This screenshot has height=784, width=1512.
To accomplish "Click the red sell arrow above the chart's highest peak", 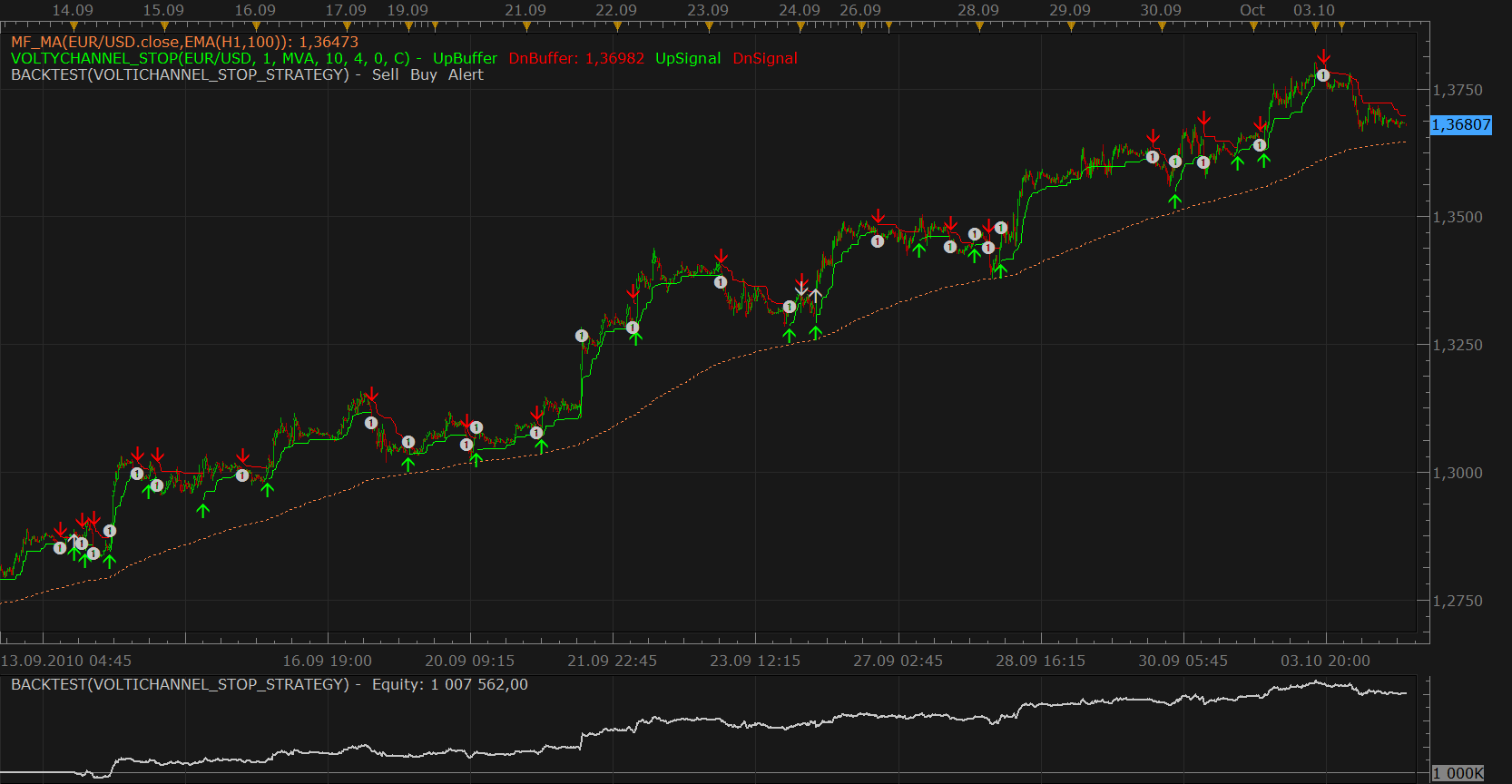I will pyautogui.click(x=1324, y=57).
